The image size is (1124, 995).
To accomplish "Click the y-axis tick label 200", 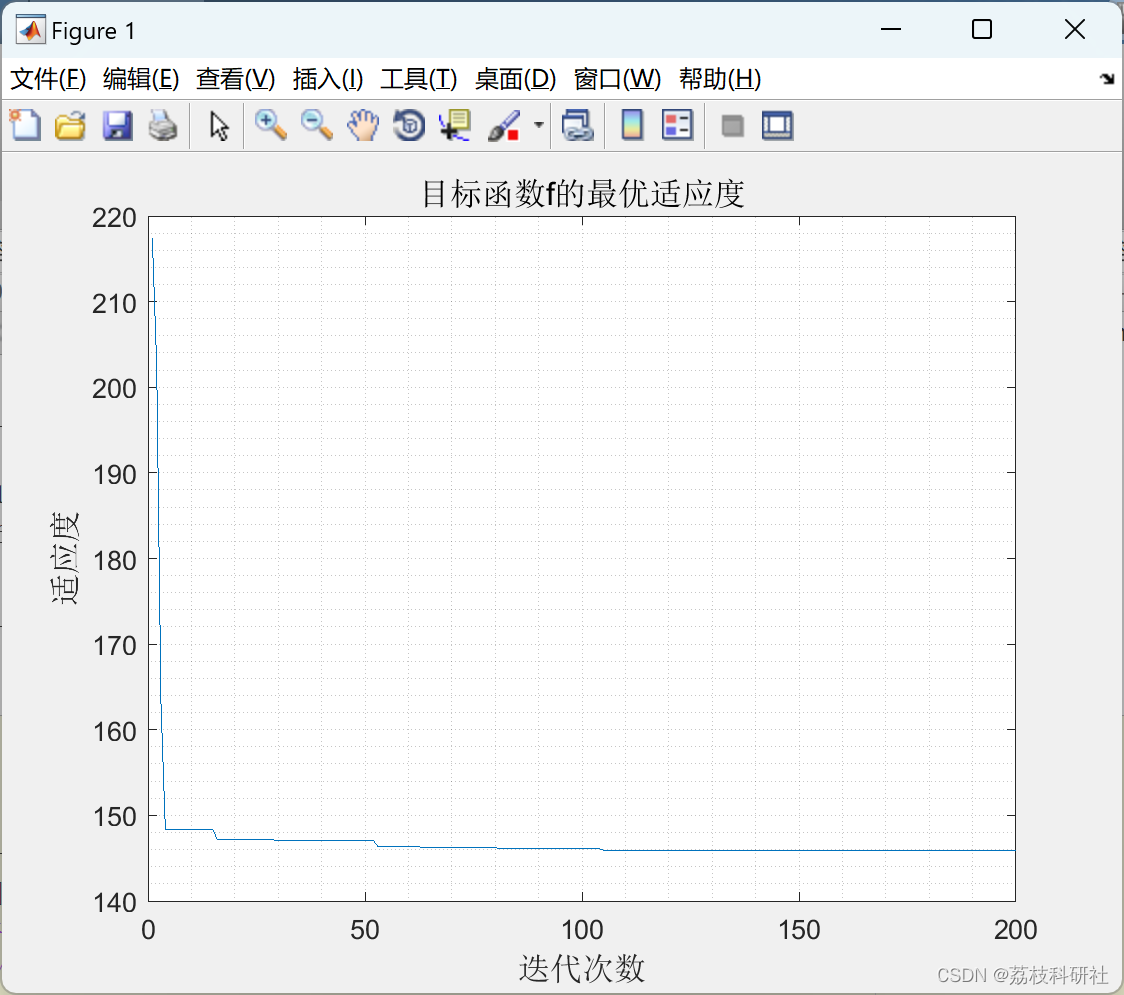I will pos(114,389).
